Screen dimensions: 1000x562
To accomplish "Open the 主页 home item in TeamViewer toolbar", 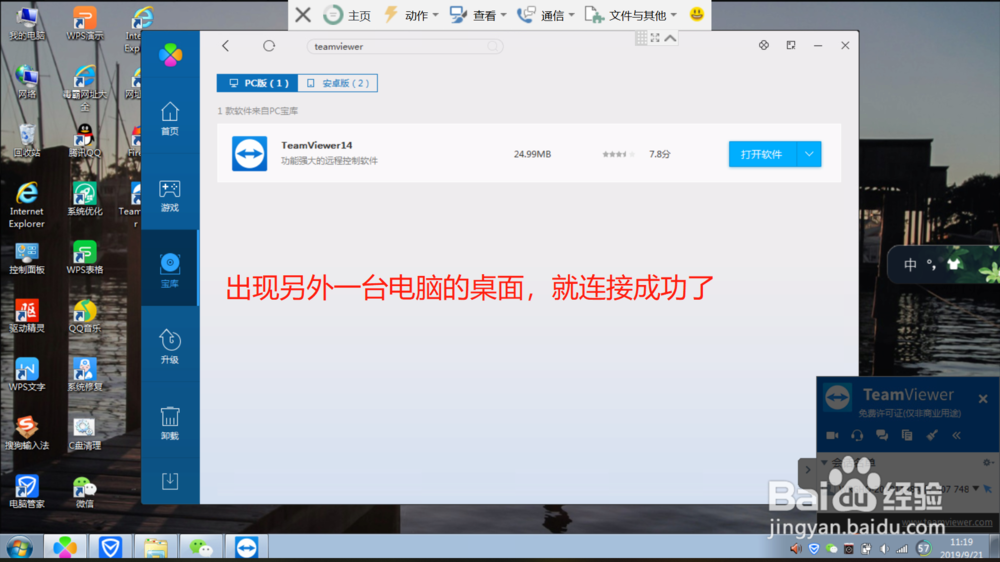I will (347, 15).
